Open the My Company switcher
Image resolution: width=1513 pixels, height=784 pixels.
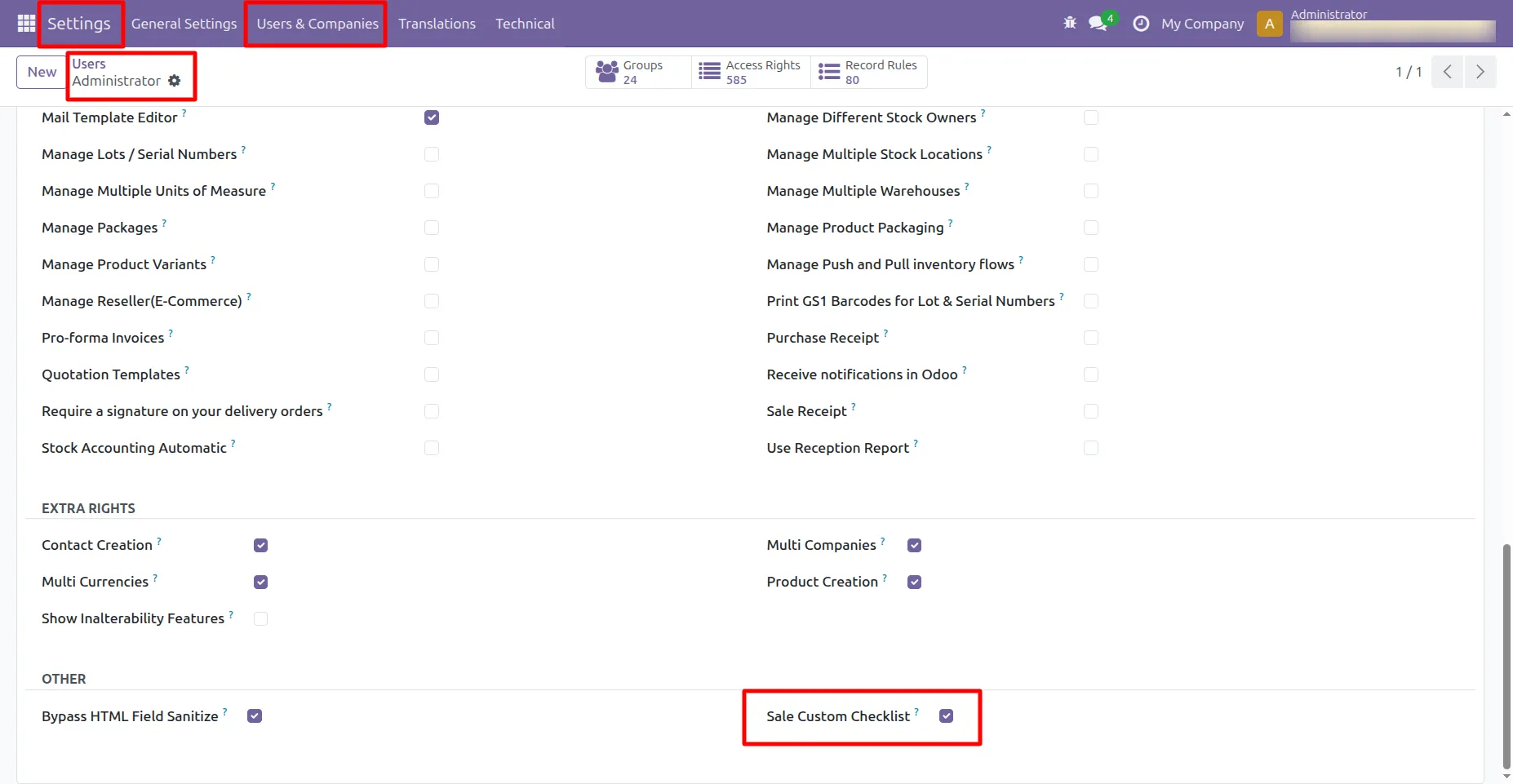(x=1202, y=24)
